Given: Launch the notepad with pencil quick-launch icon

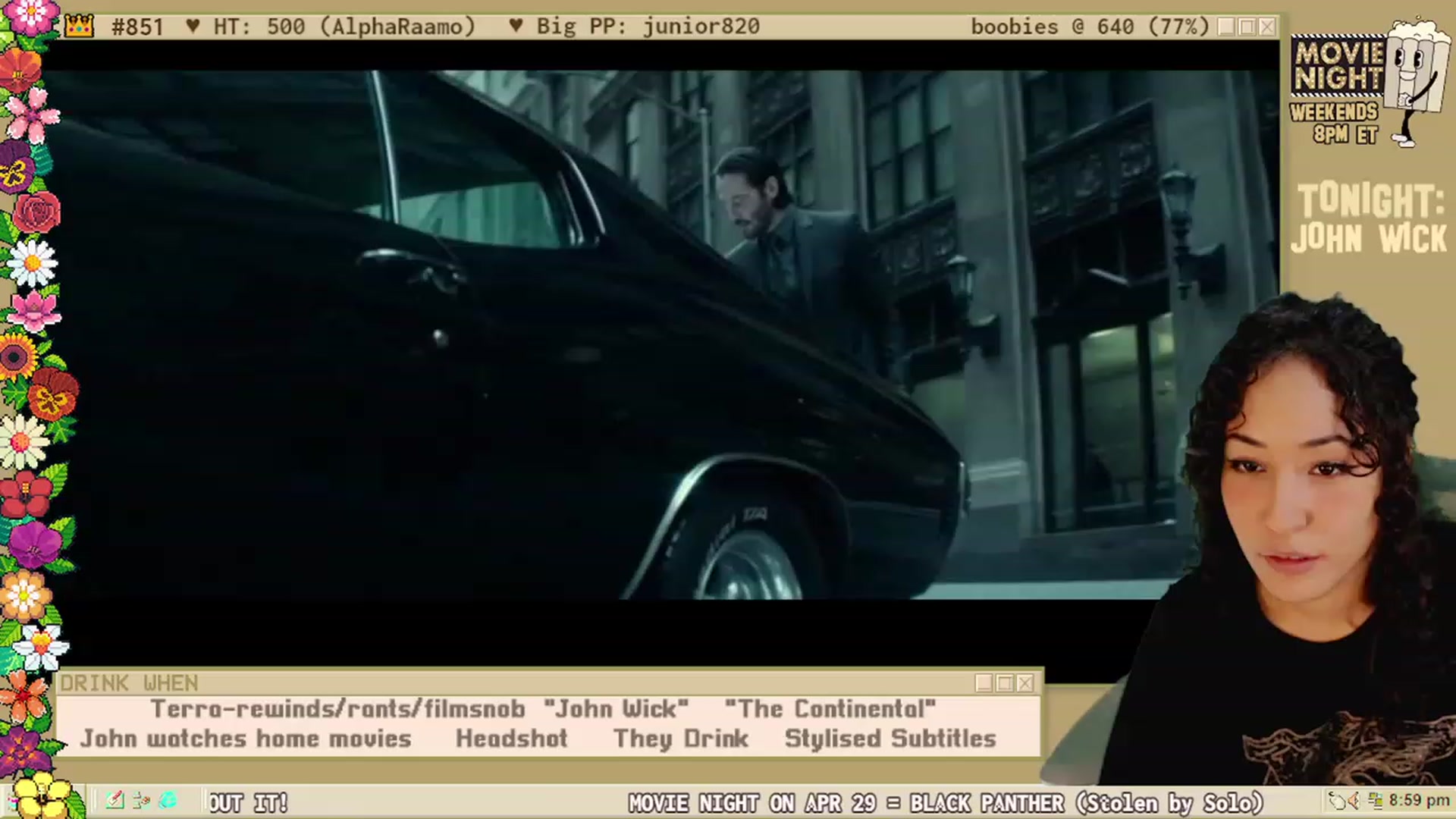Looking at the screenshot, I should tap(115, 801).
